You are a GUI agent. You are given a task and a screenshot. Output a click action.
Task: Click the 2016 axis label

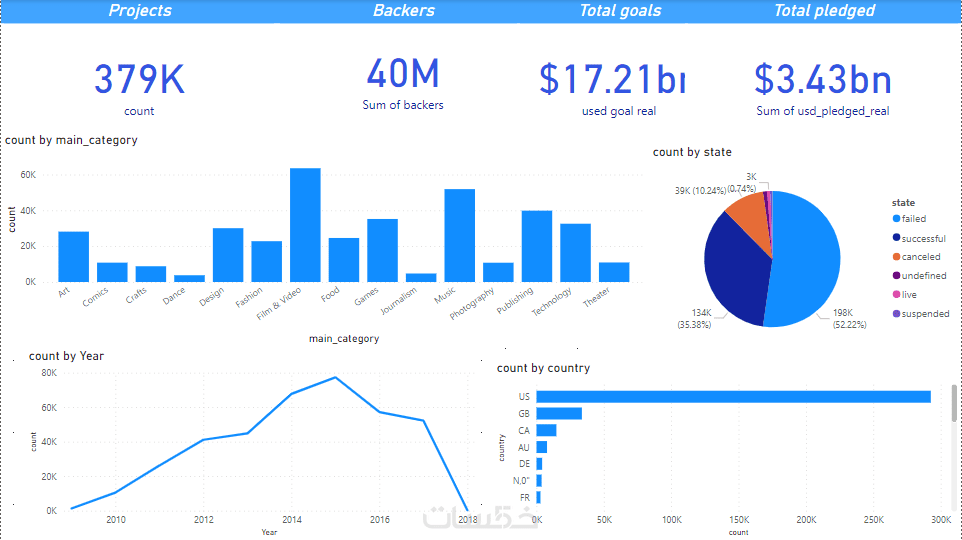click(x=380, y=519)
